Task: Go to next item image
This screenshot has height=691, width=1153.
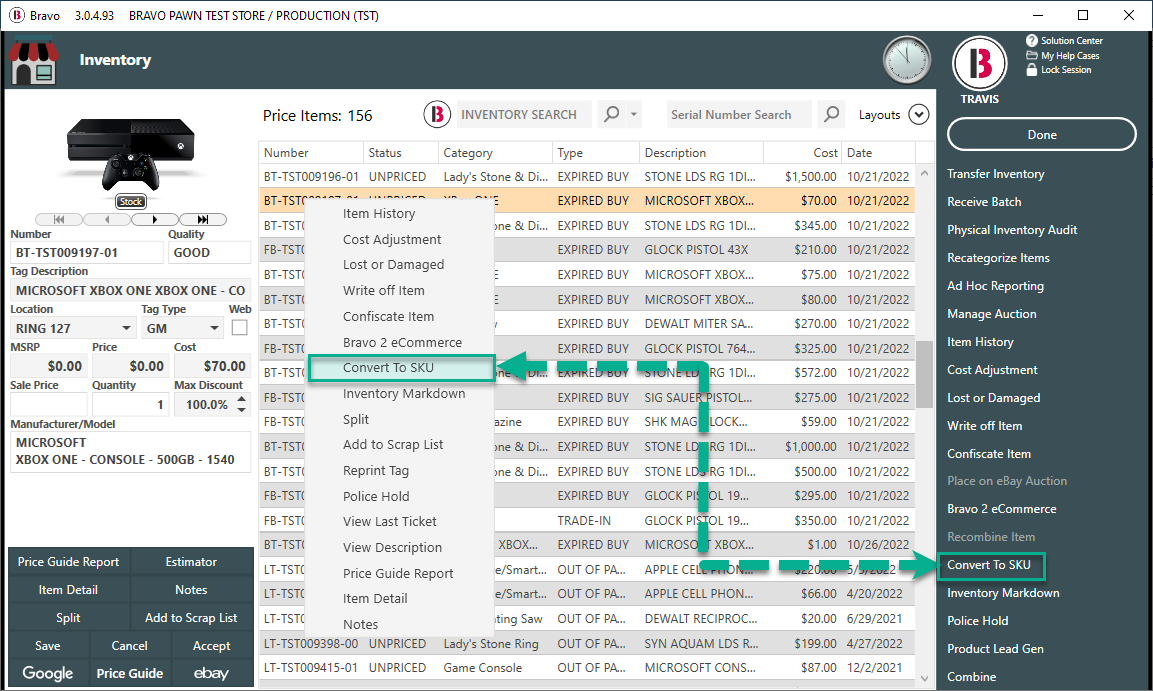Action: point(154,220)
